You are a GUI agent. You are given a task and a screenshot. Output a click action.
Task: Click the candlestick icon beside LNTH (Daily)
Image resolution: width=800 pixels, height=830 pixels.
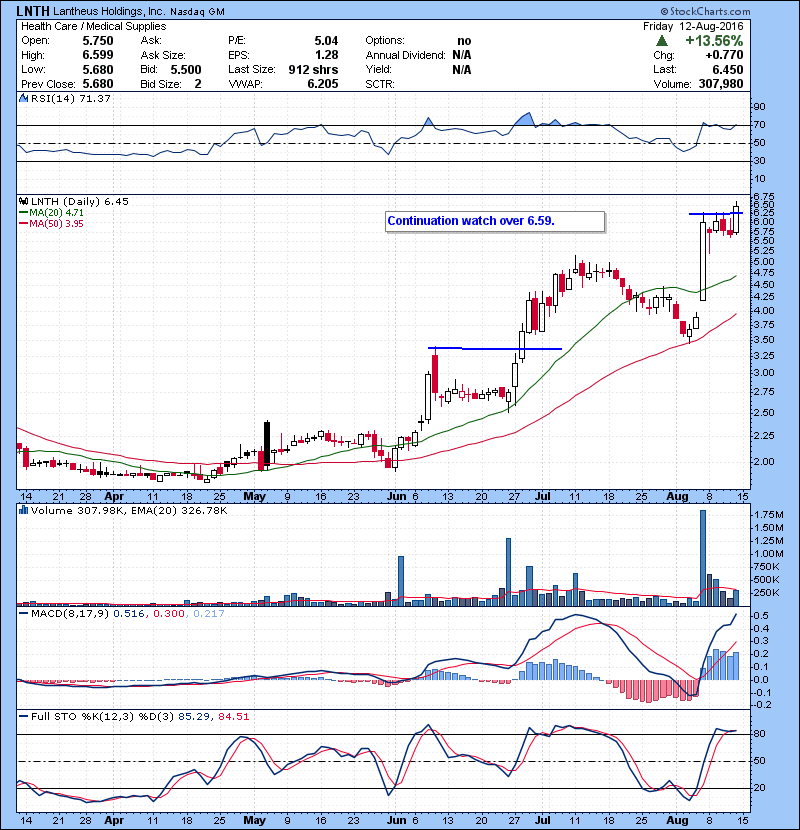pyautogui.click(x=23, y=201)
